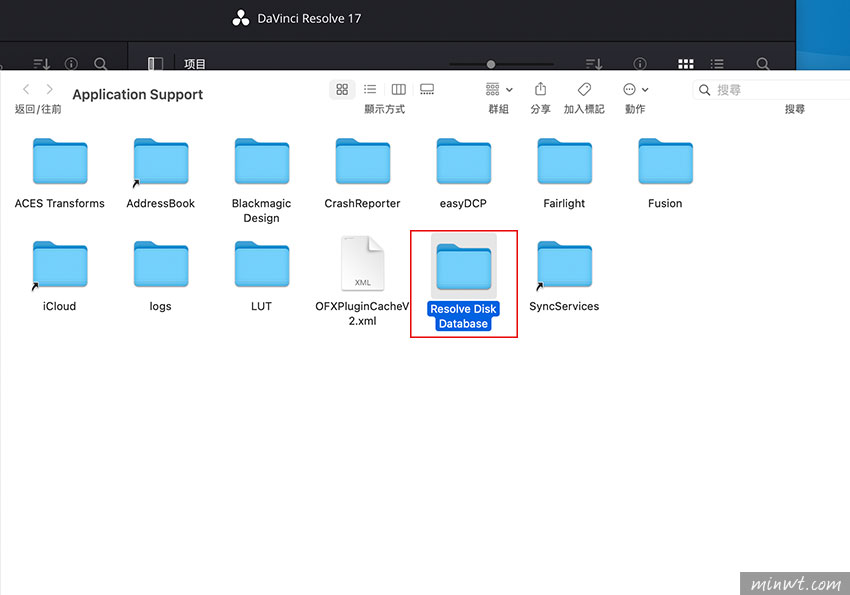Switch Finder to column view

tap(398, 89)
